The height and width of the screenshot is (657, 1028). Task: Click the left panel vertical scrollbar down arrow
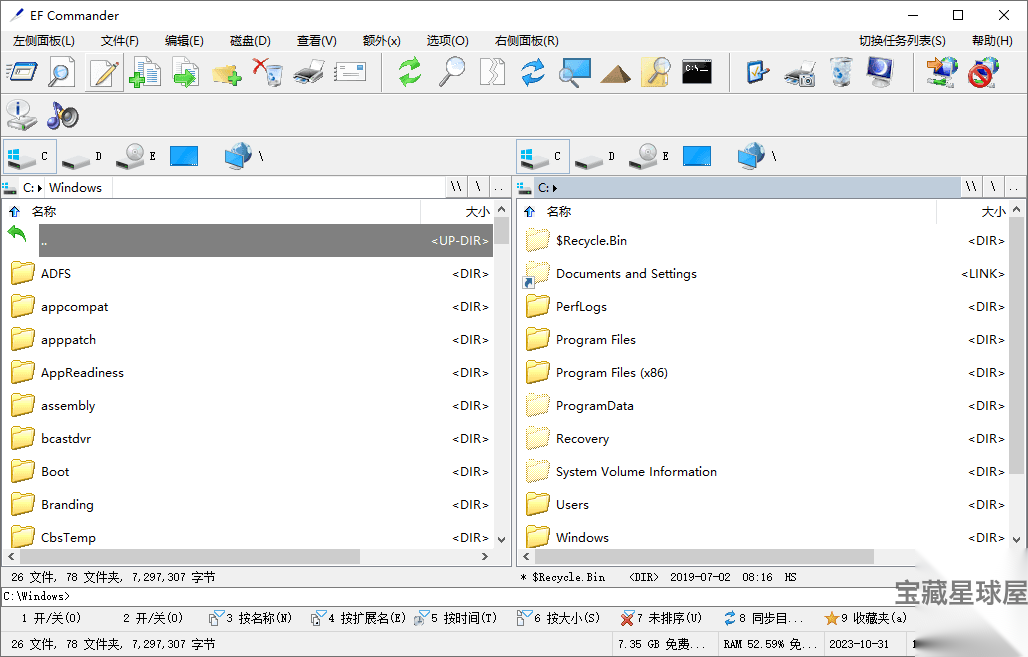(502, 540)
